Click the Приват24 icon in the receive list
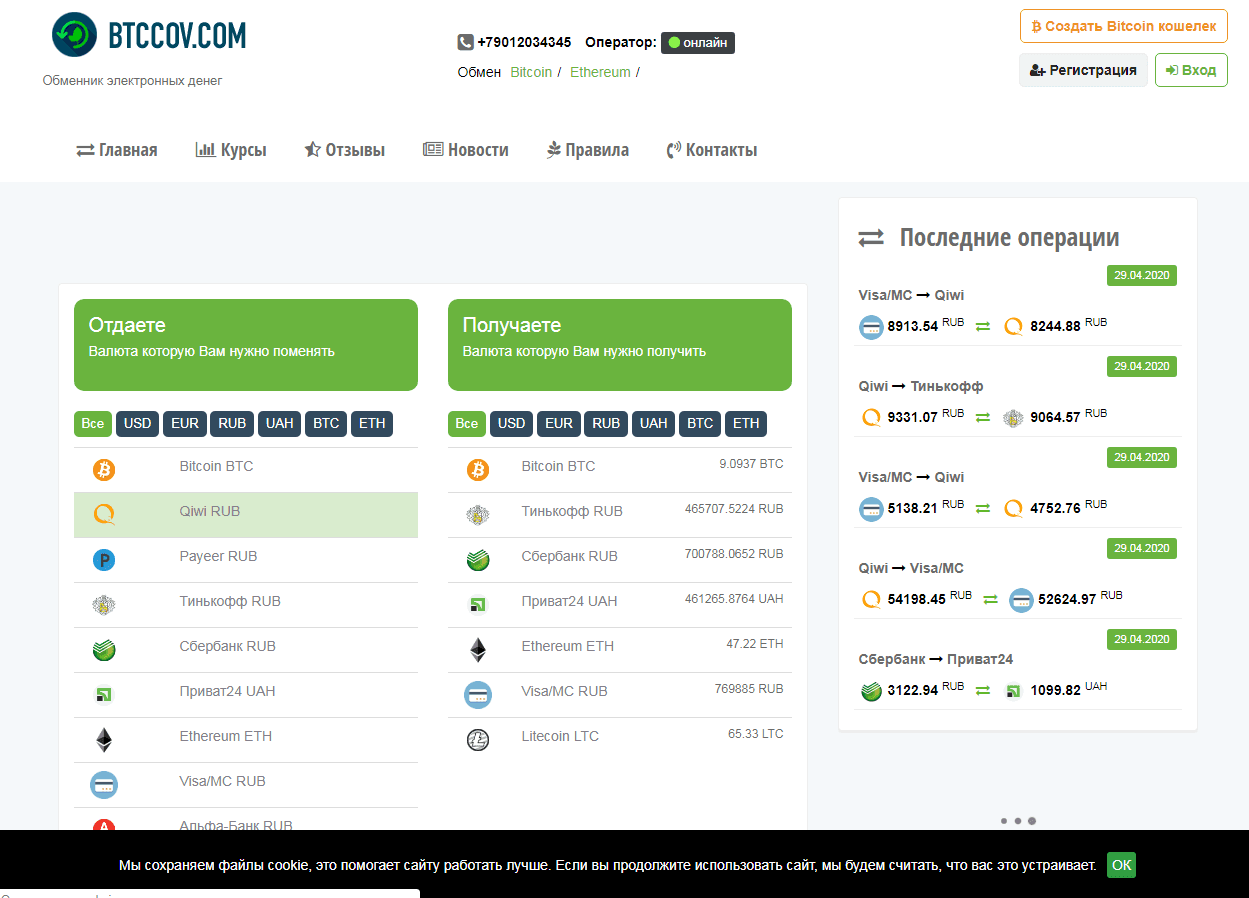Screen dimensions: 1249x898 tap(478, 605)
